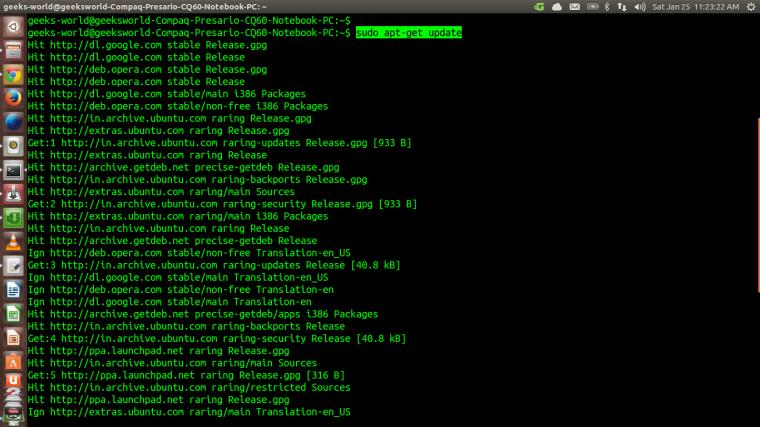760x427 pixels.
Task: Click the terminal window title in top bar
Action: click(135, 7)
